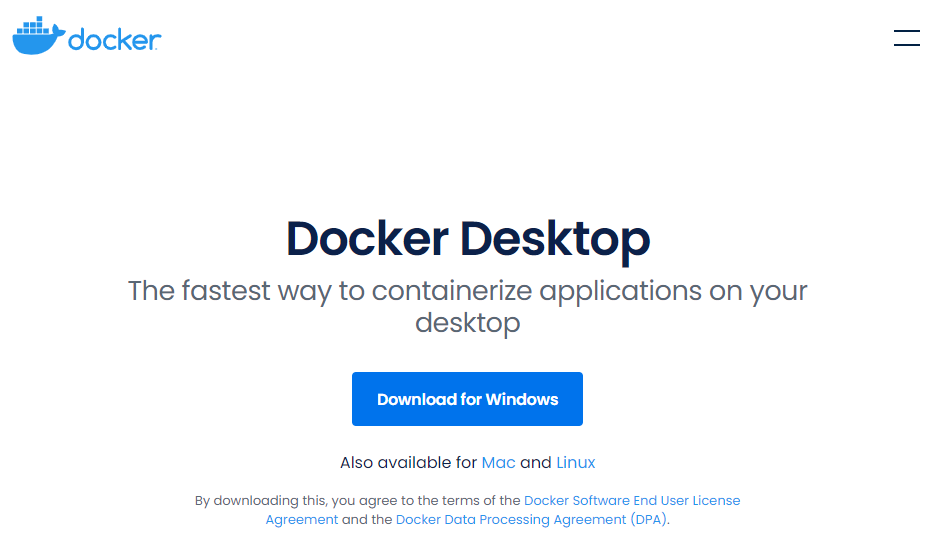The height and width of the screenshot is (541, 934).
Task: Open the hamburger navigation menu
Action: (907, 38)
